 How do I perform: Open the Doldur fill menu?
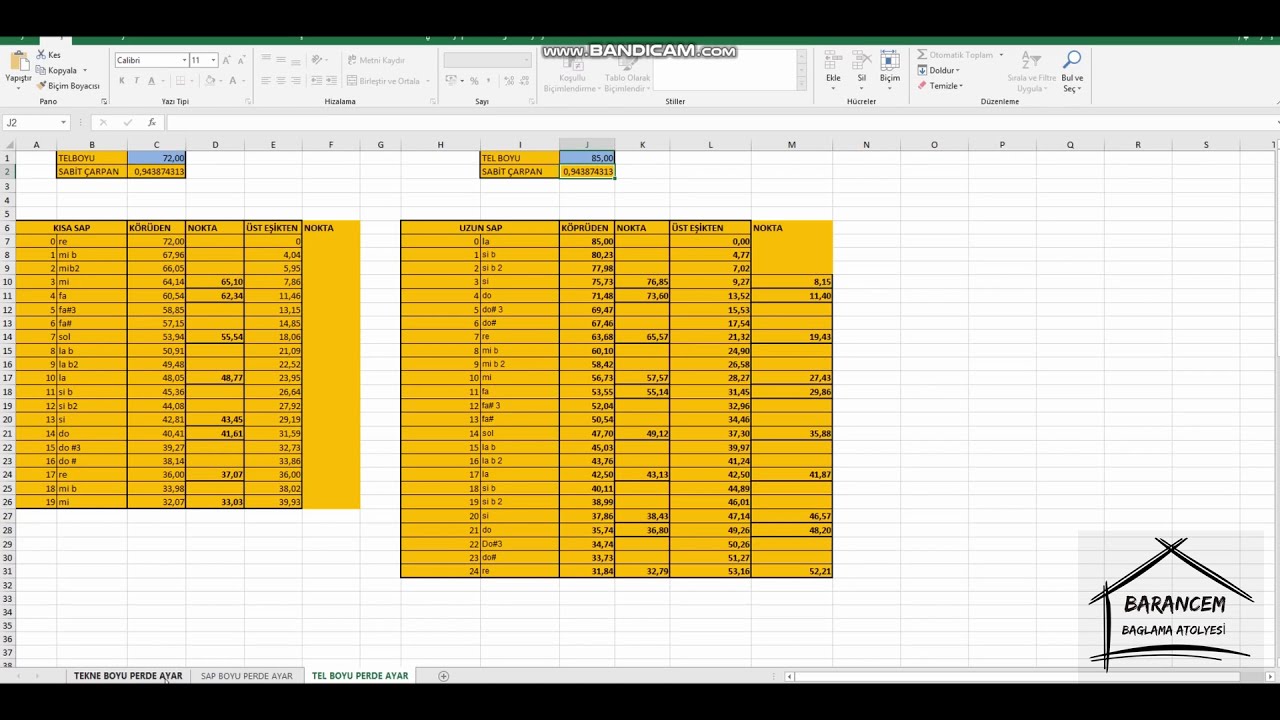(938, 70)
